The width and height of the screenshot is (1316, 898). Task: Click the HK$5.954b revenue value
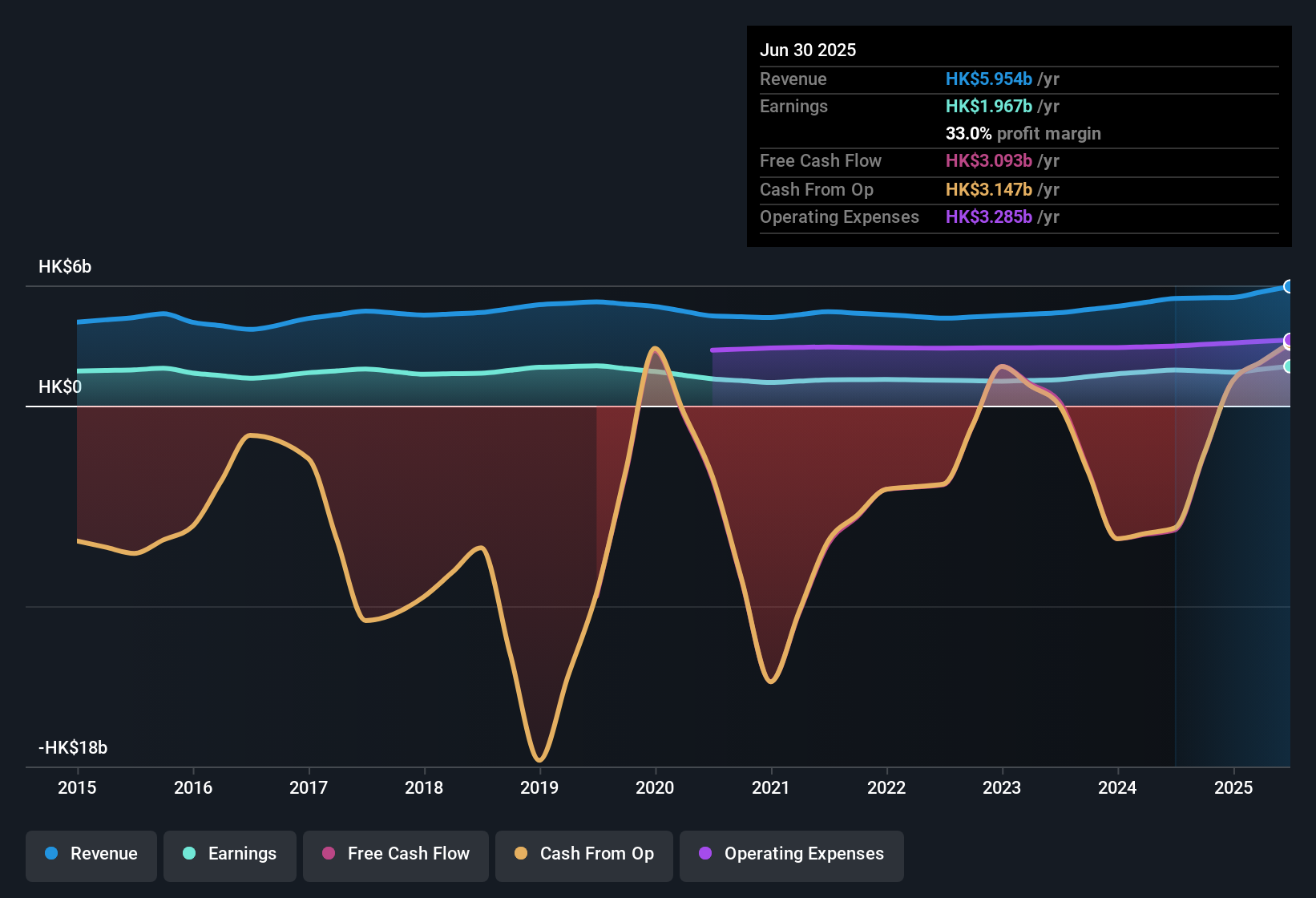[x=988, y=79]
